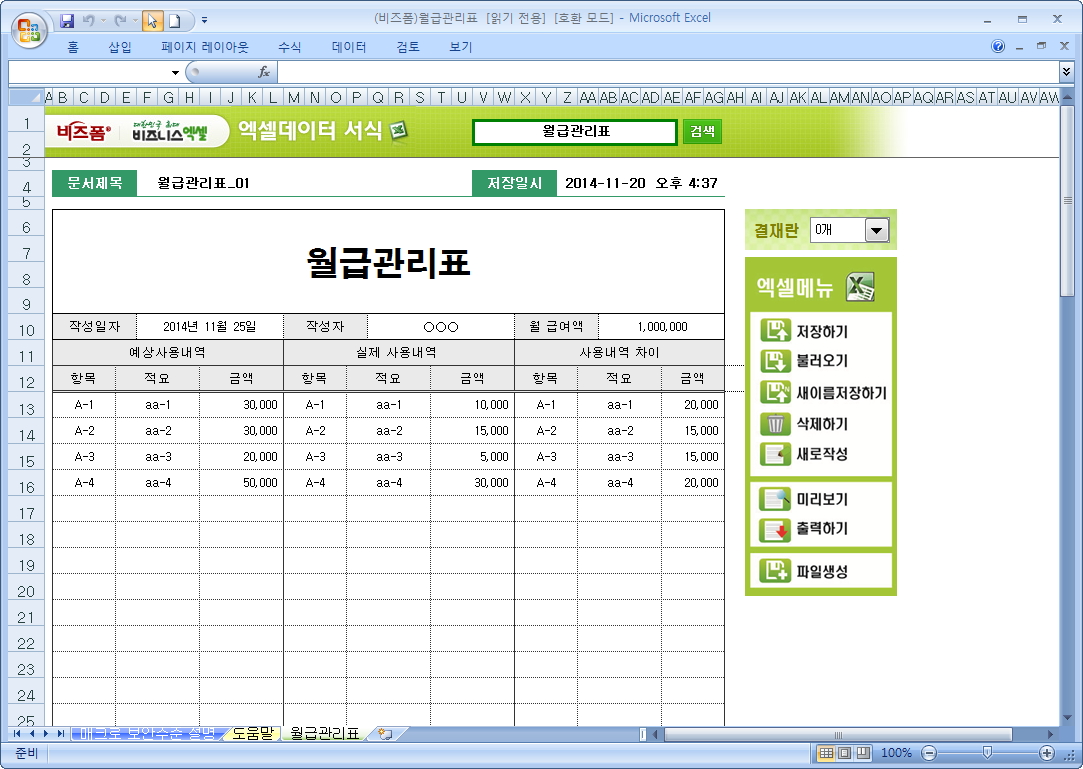Switch to Page Layout view in status bar

pos(844,752)
